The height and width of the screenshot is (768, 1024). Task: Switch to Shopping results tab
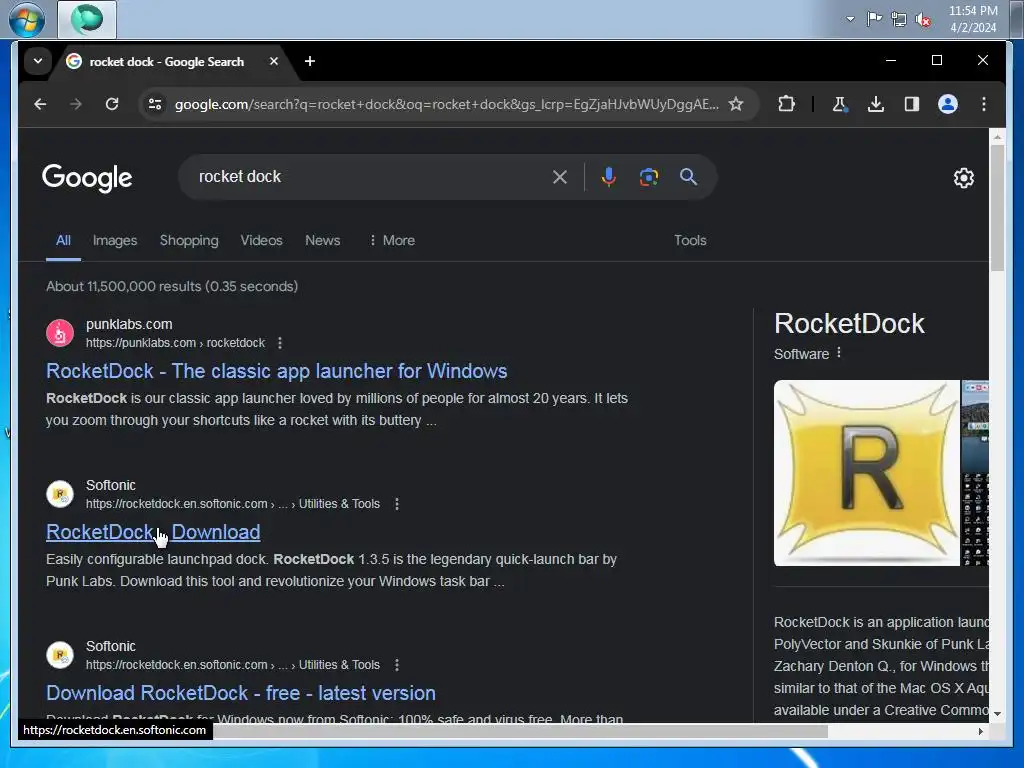(x=189, y=240)
